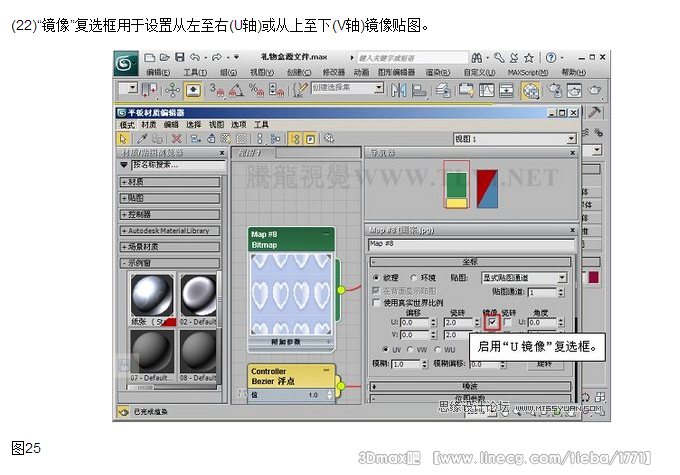Open the layer manager icon

pos(443,90)
